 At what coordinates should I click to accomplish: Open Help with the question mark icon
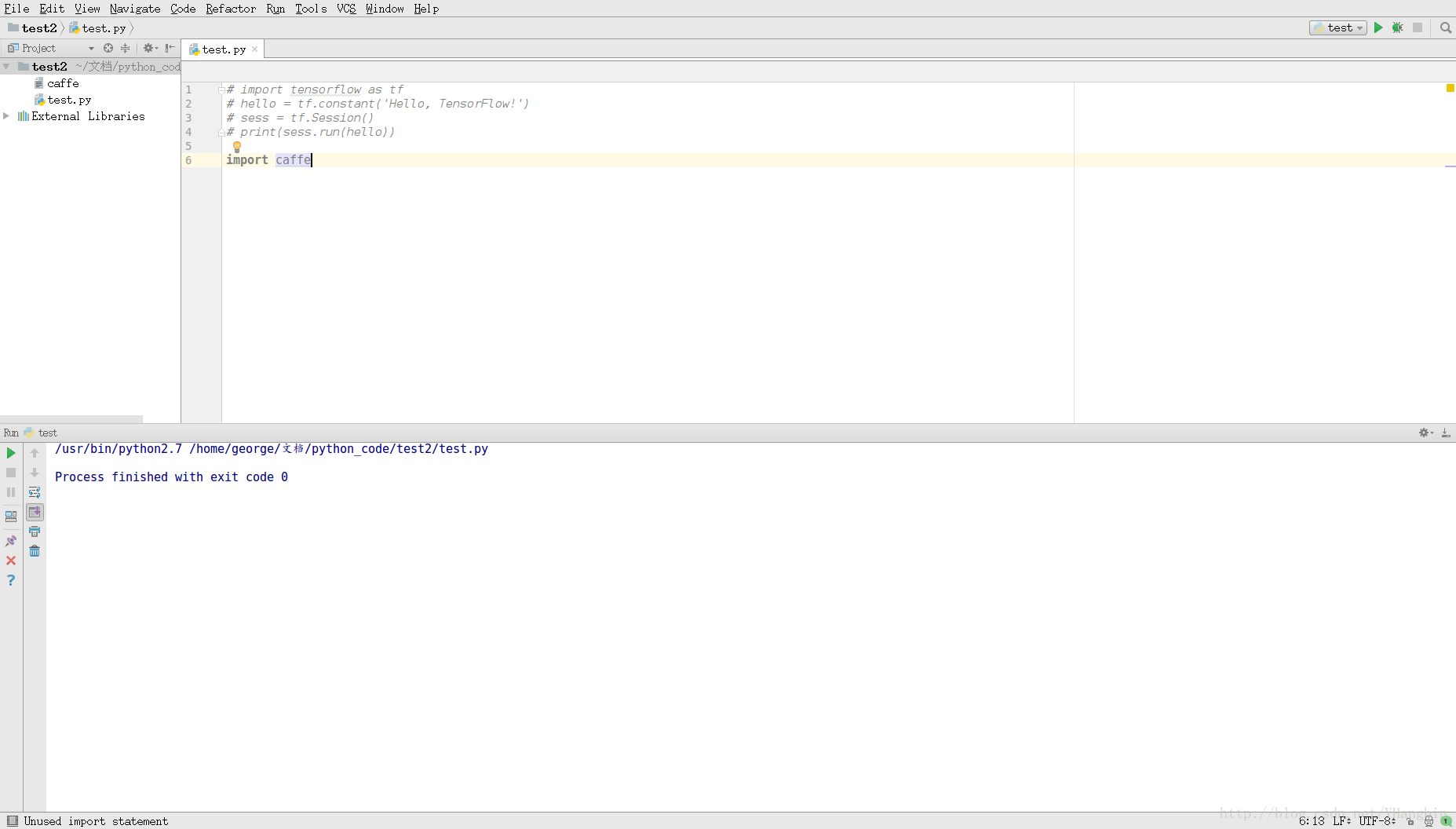pos(11,580)
